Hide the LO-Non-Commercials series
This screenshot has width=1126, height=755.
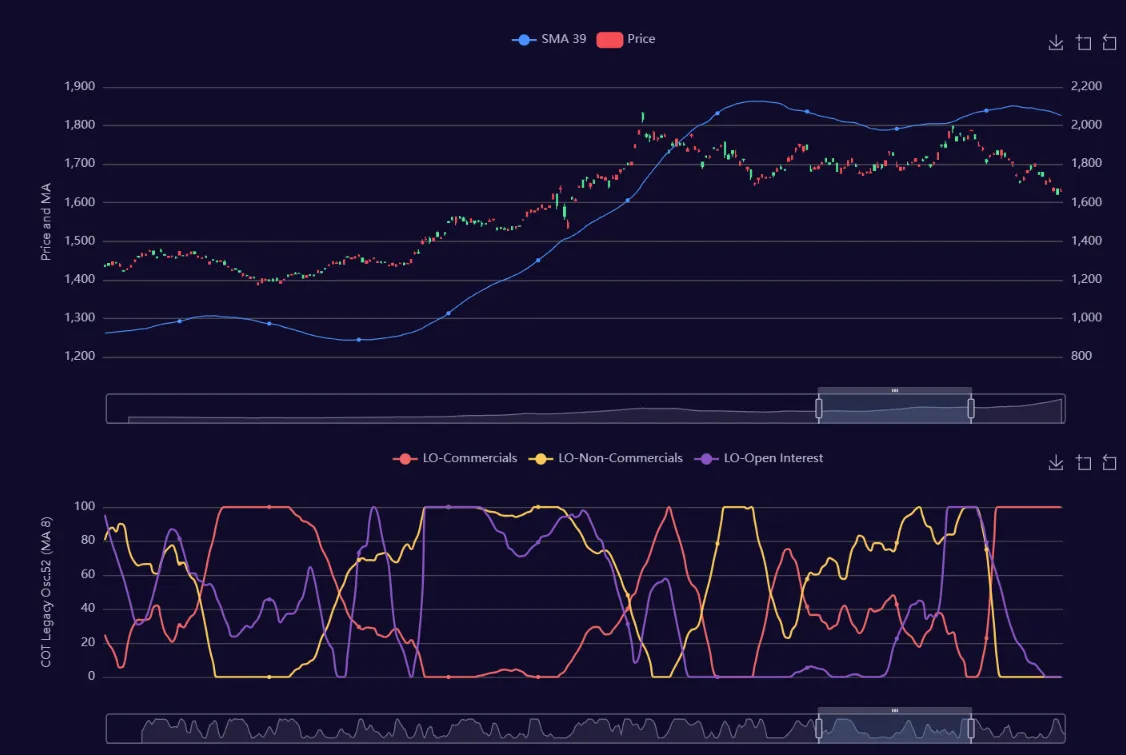point(605,458)
